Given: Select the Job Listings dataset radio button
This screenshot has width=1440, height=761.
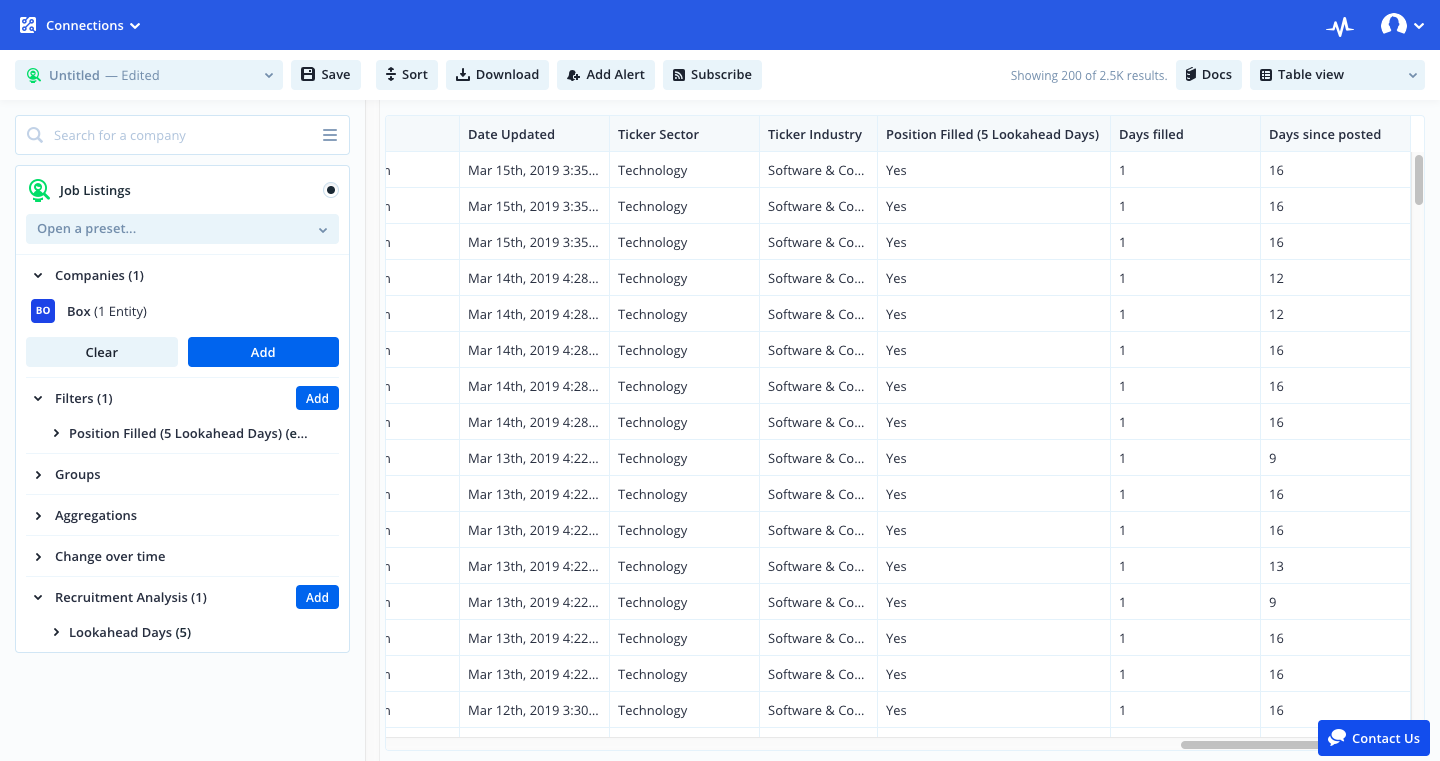Looking at the screenshot, I should [x=331, y=190].
